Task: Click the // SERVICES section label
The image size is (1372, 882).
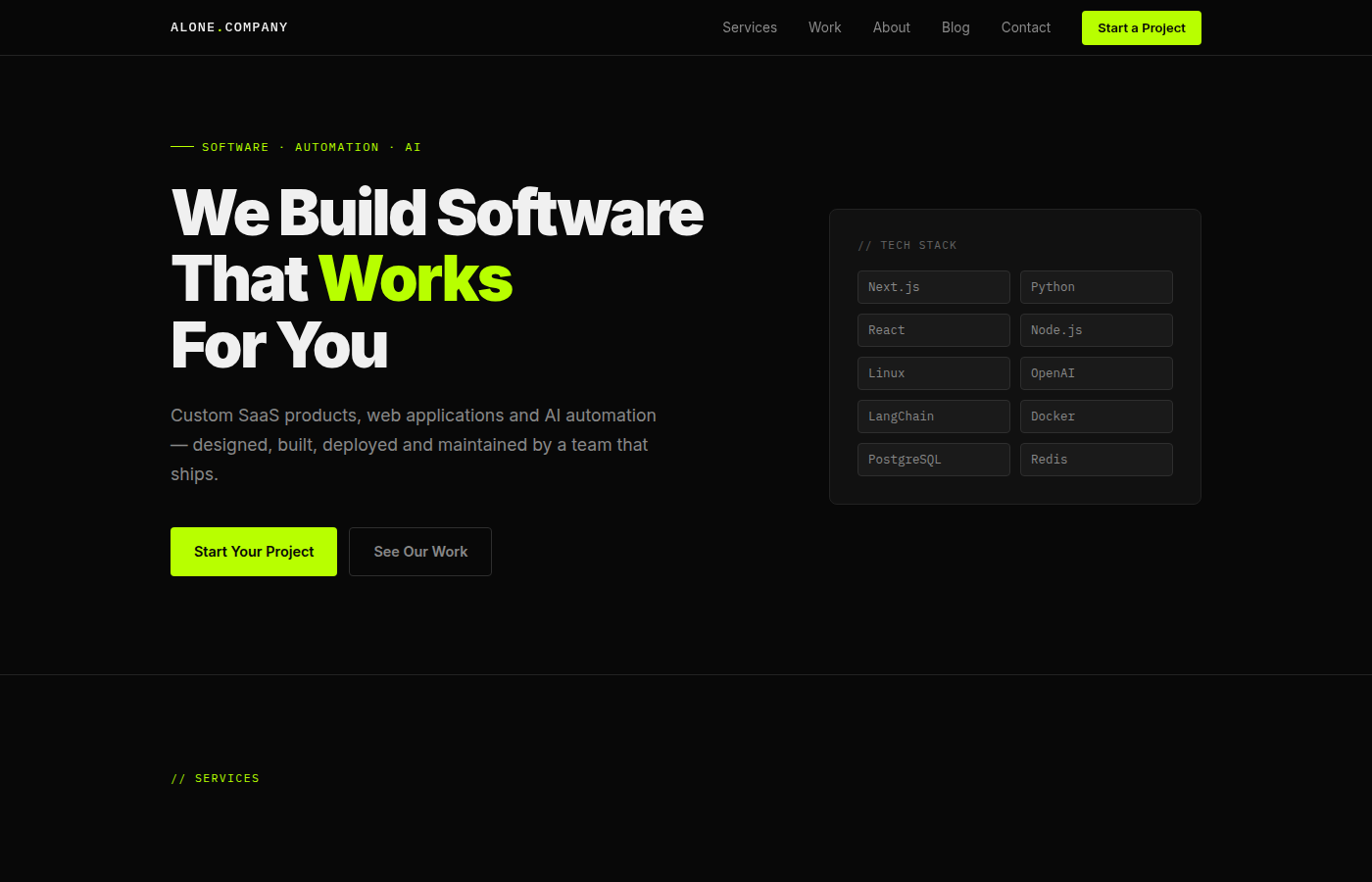Action: pyautogui.click(x=215, y=777)
